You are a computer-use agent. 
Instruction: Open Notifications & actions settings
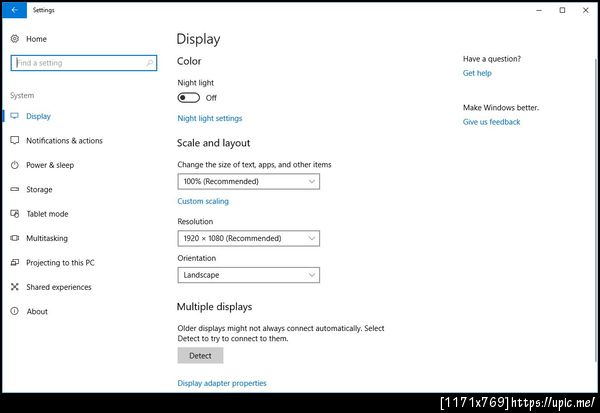[64, 141]
